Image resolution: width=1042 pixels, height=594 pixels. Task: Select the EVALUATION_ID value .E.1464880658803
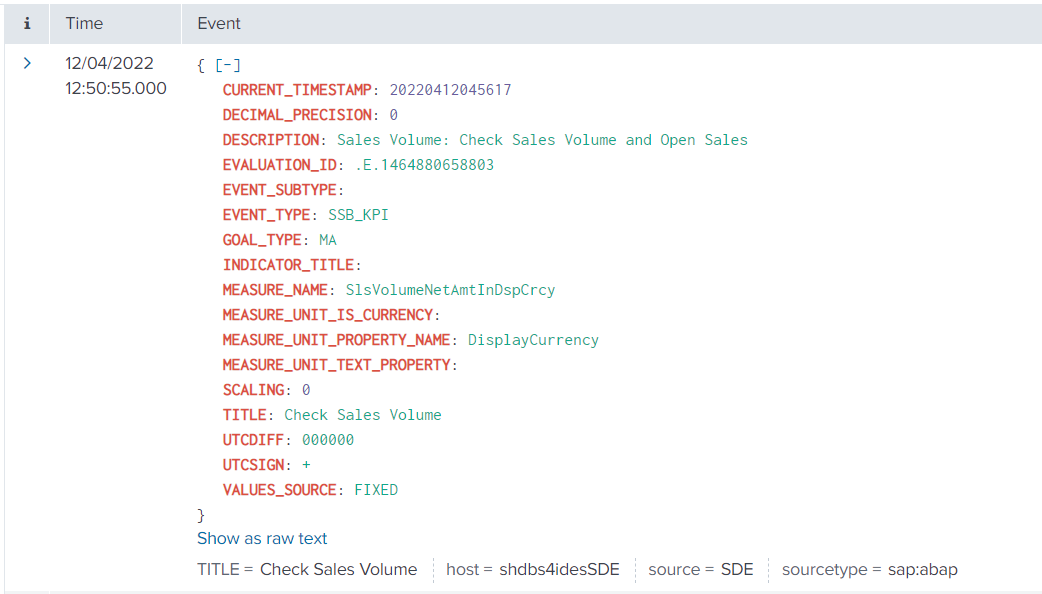[424, 165]
